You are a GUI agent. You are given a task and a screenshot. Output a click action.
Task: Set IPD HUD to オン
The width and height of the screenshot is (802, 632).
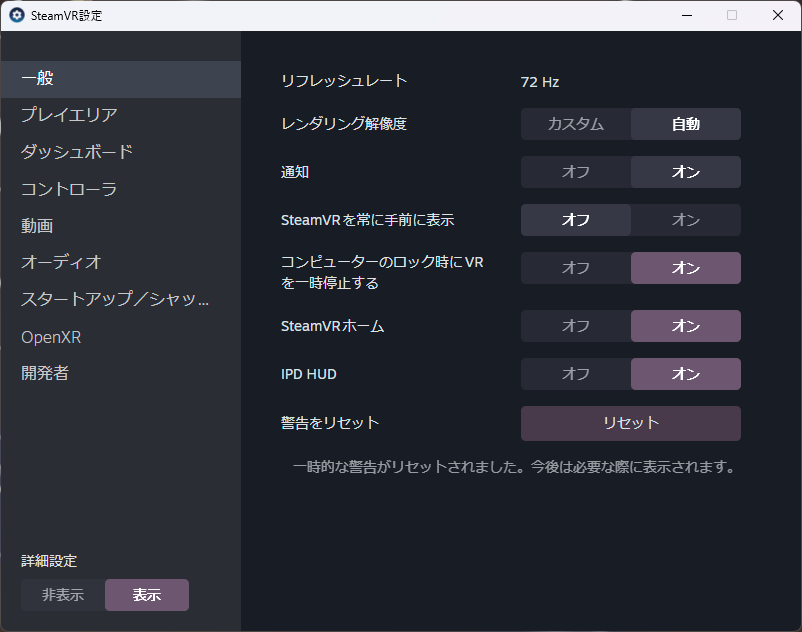686,374
